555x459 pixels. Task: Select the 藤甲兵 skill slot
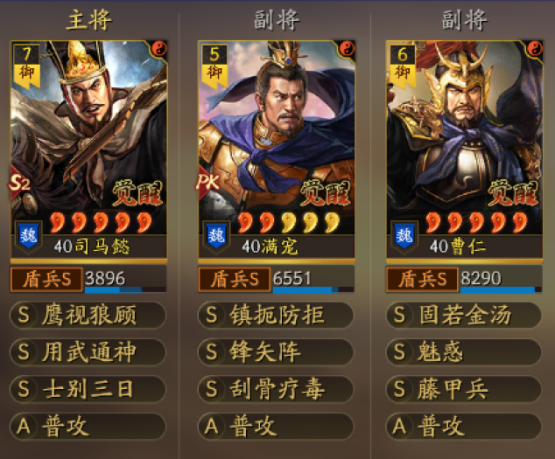pyautogui.click(x=463, y=389)
